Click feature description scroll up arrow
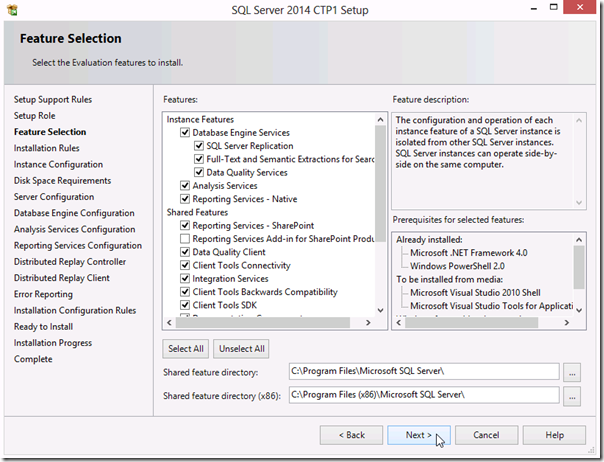This screenshot has width=604, height=462. point(579,121)
